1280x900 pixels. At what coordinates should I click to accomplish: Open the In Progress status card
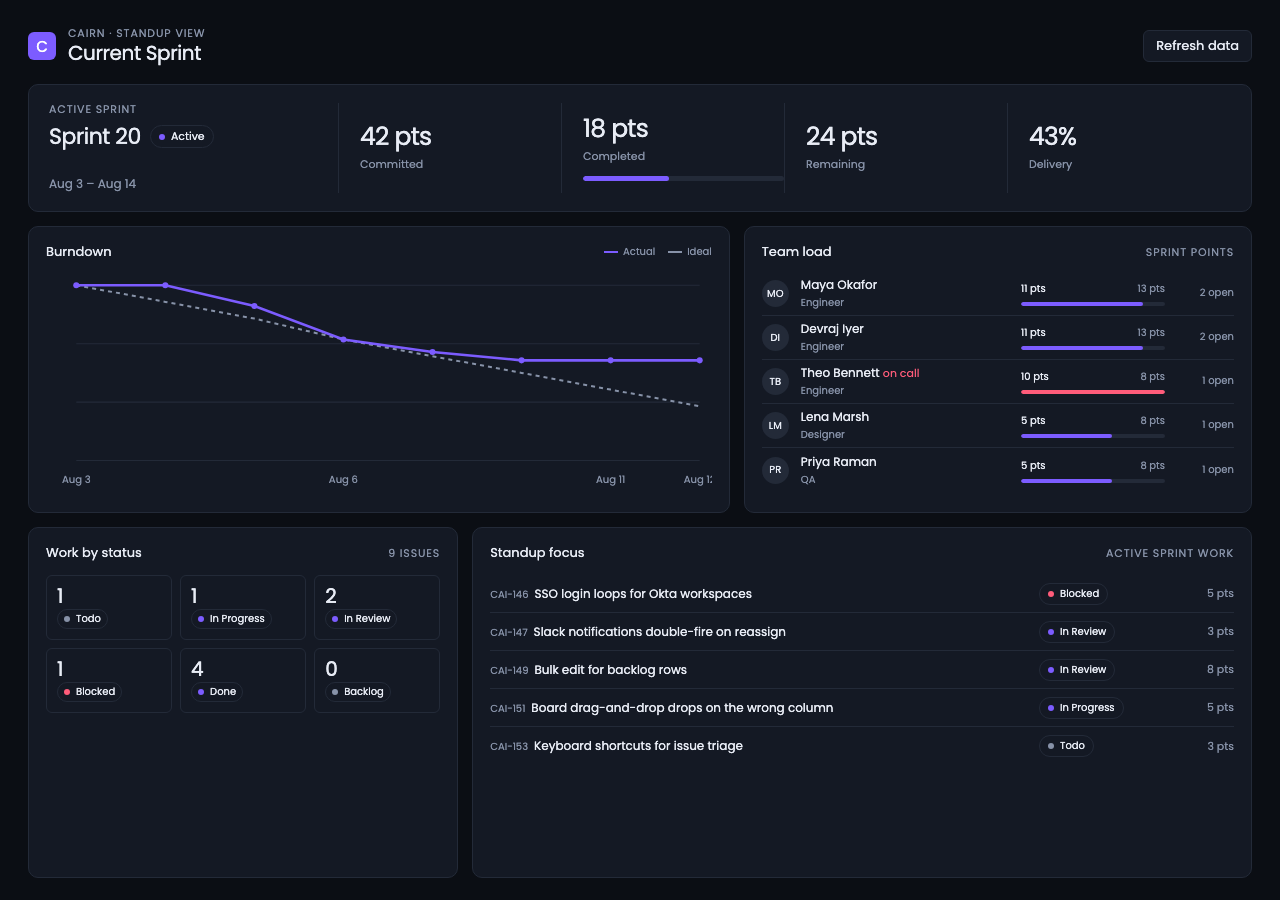point(243,607)
